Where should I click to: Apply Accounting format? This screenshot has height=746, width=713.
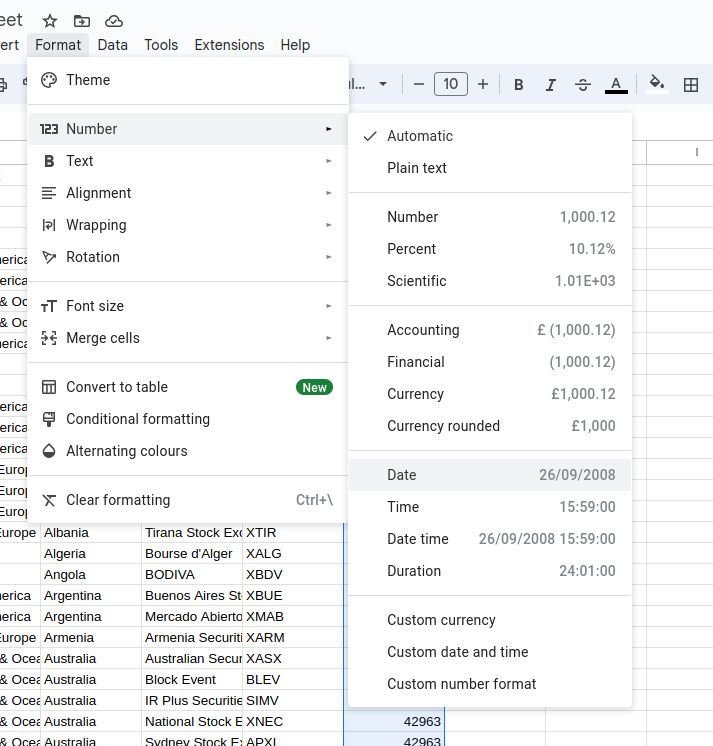pyautogui.click(x=490, y=330)
